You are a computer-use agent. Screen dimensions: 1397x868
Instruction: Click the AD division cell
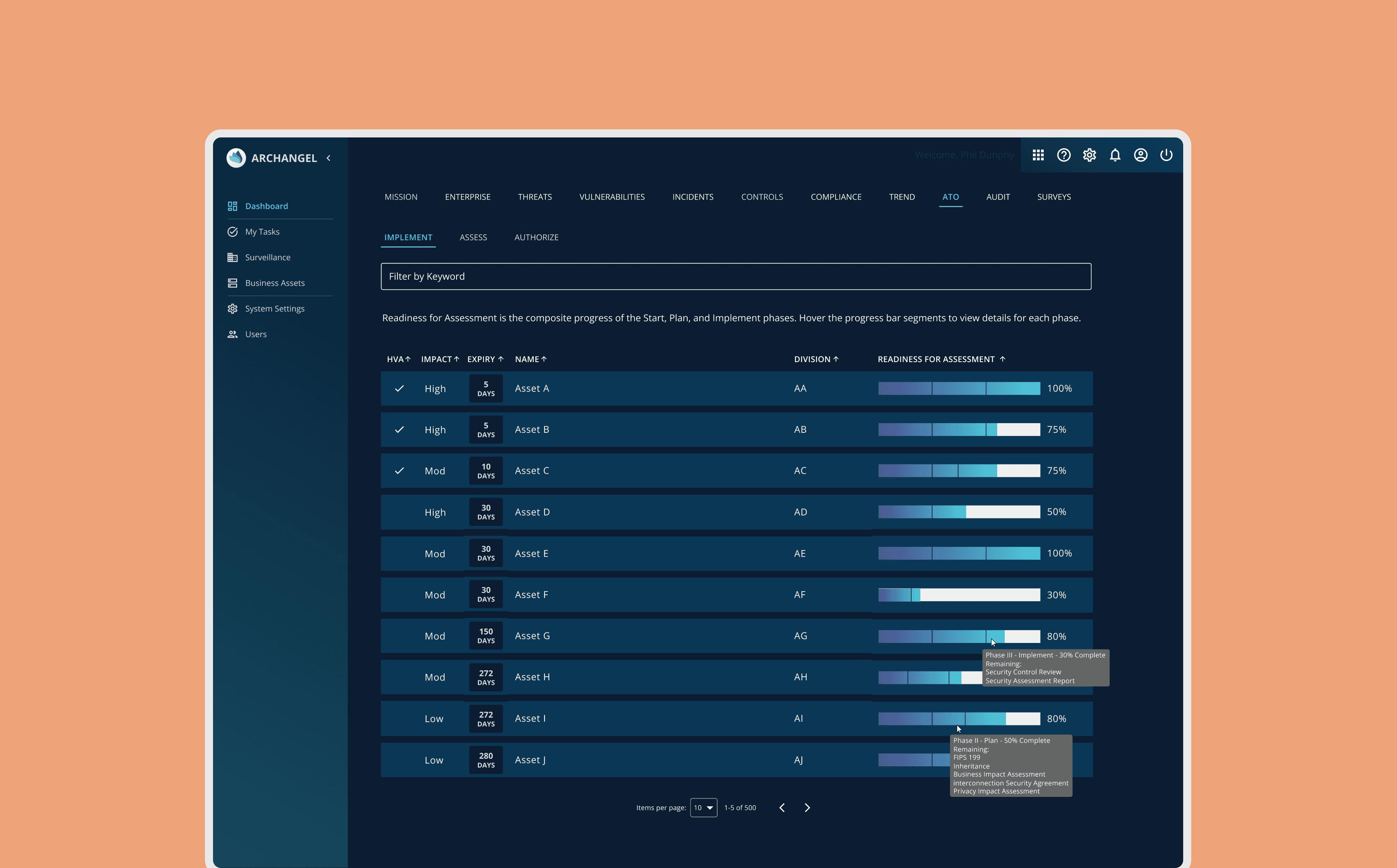[x=800, y=512]
